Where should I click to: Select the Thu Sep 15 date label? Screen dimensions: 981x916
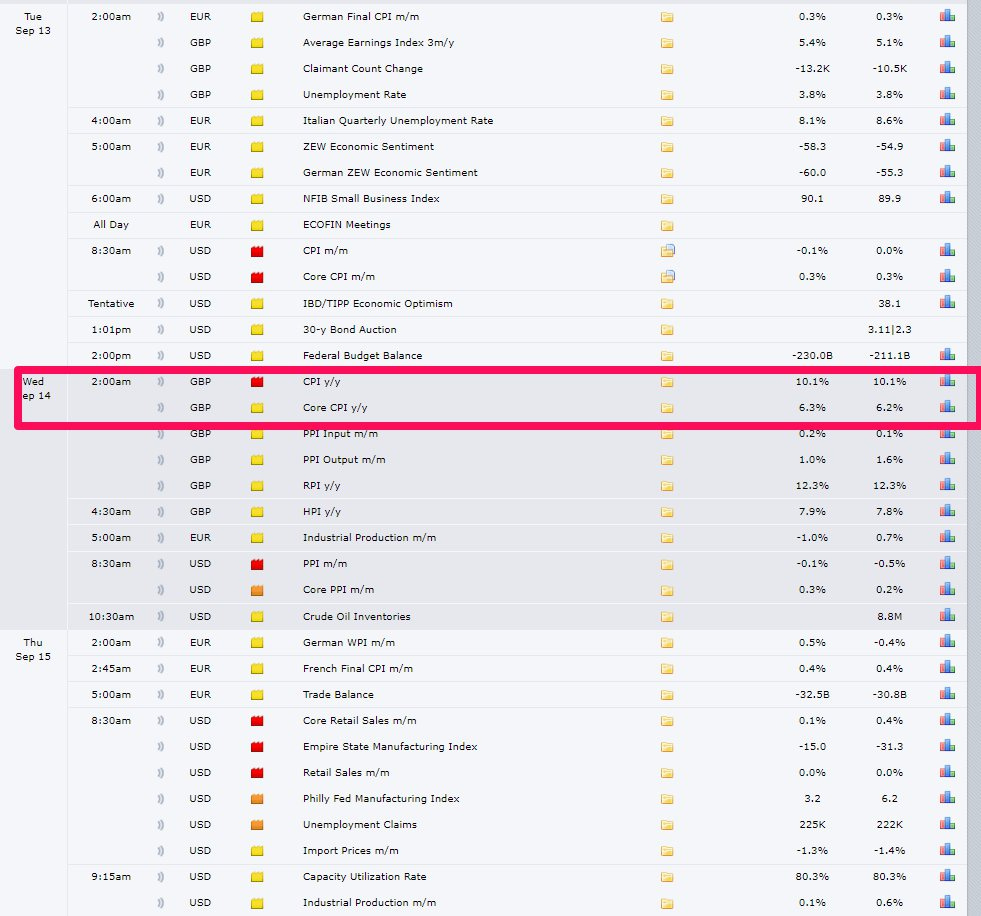coord(33,649)
